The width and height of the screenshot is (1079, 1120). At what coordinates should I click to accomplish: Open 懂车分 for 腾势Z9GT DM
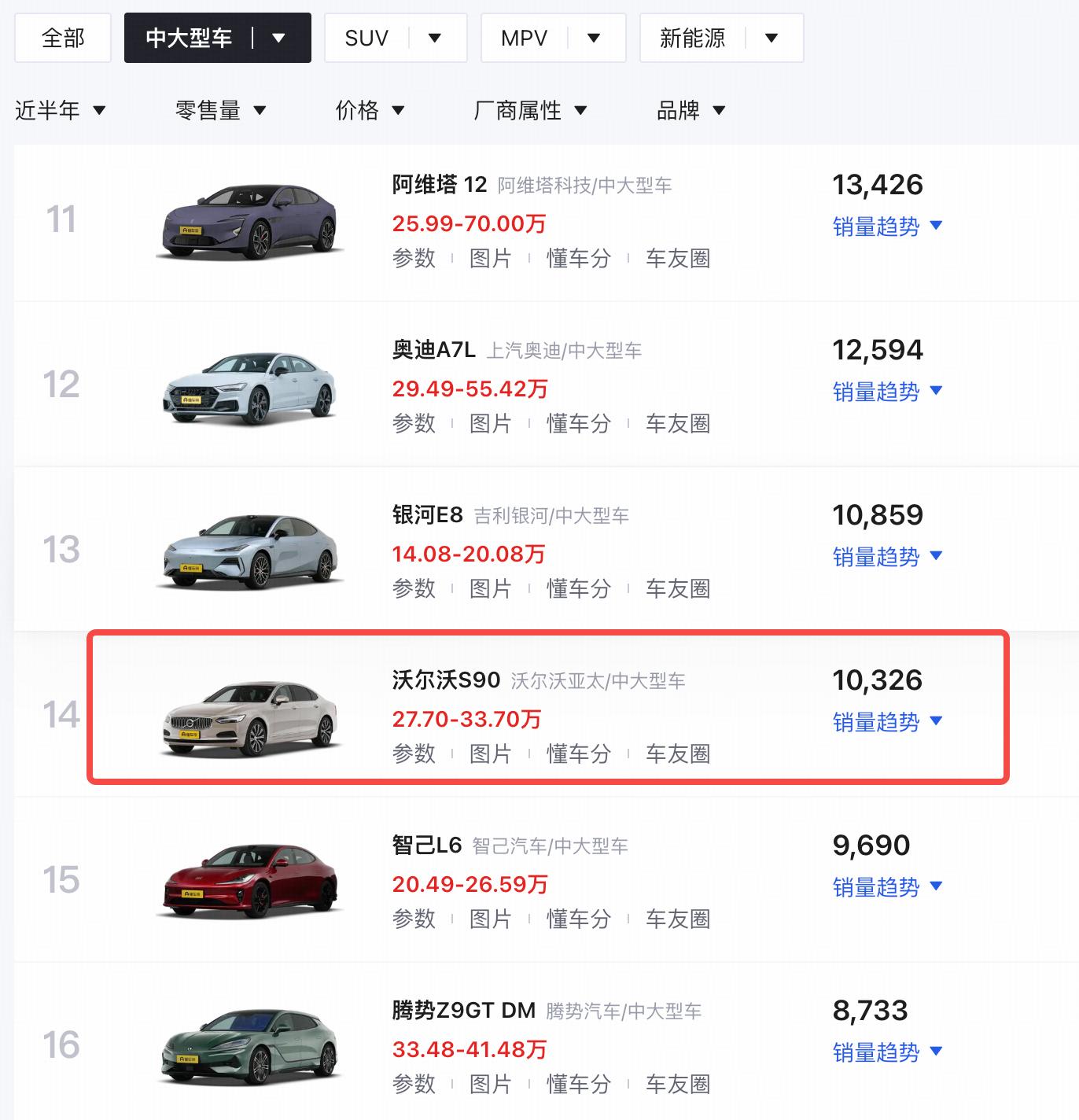coord(579,1084)
